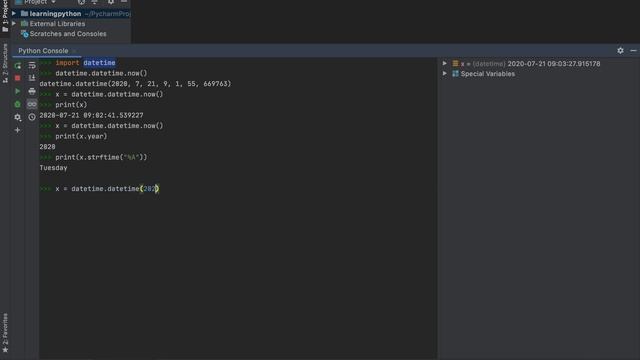This screenshot has width=640, height=360.
Task: Open the 2: Favorites side tab
Action: (x=5, y=333)
